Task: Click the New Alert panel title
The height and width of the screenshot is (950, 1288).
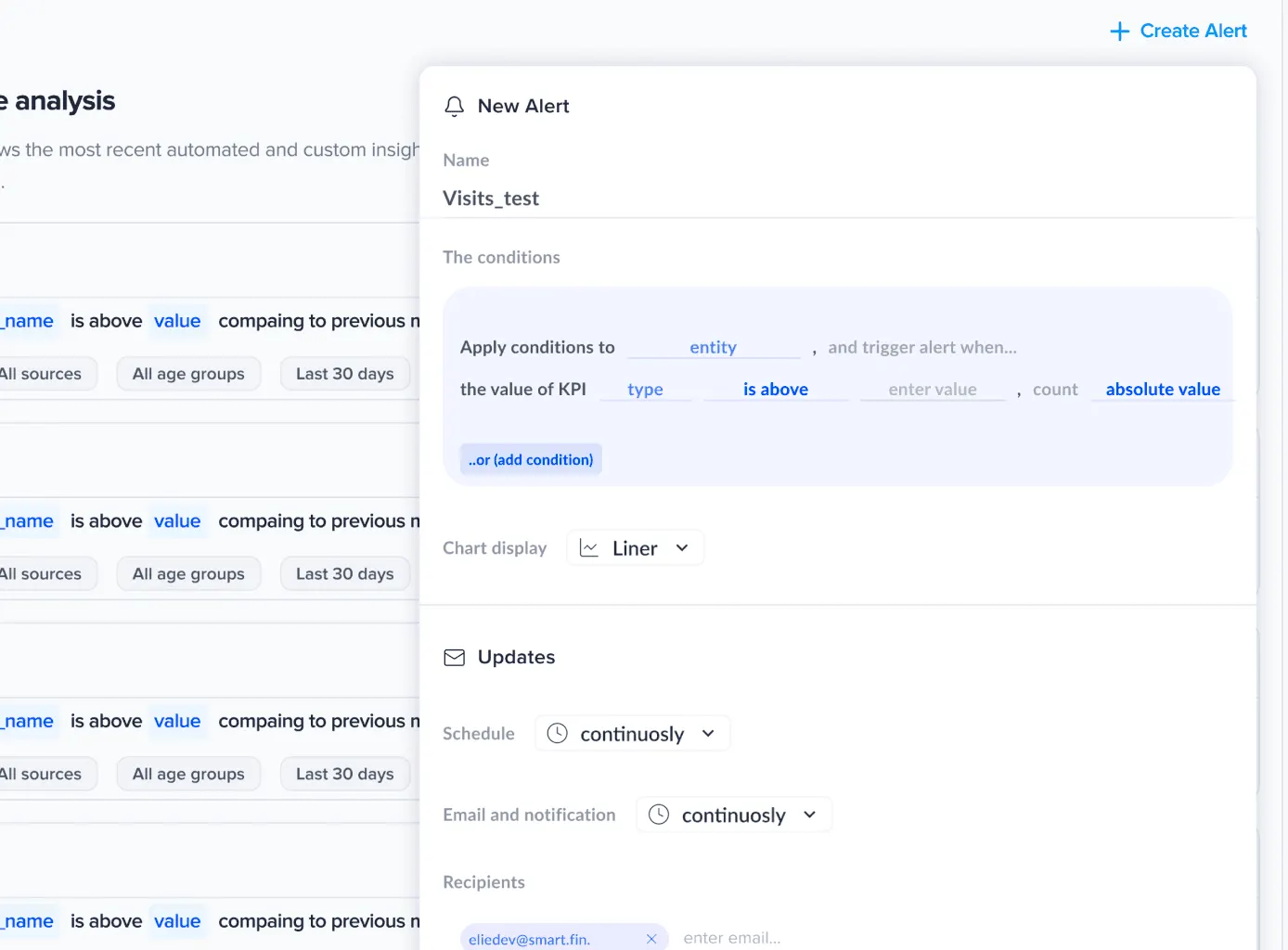Action: pos(523,107)
